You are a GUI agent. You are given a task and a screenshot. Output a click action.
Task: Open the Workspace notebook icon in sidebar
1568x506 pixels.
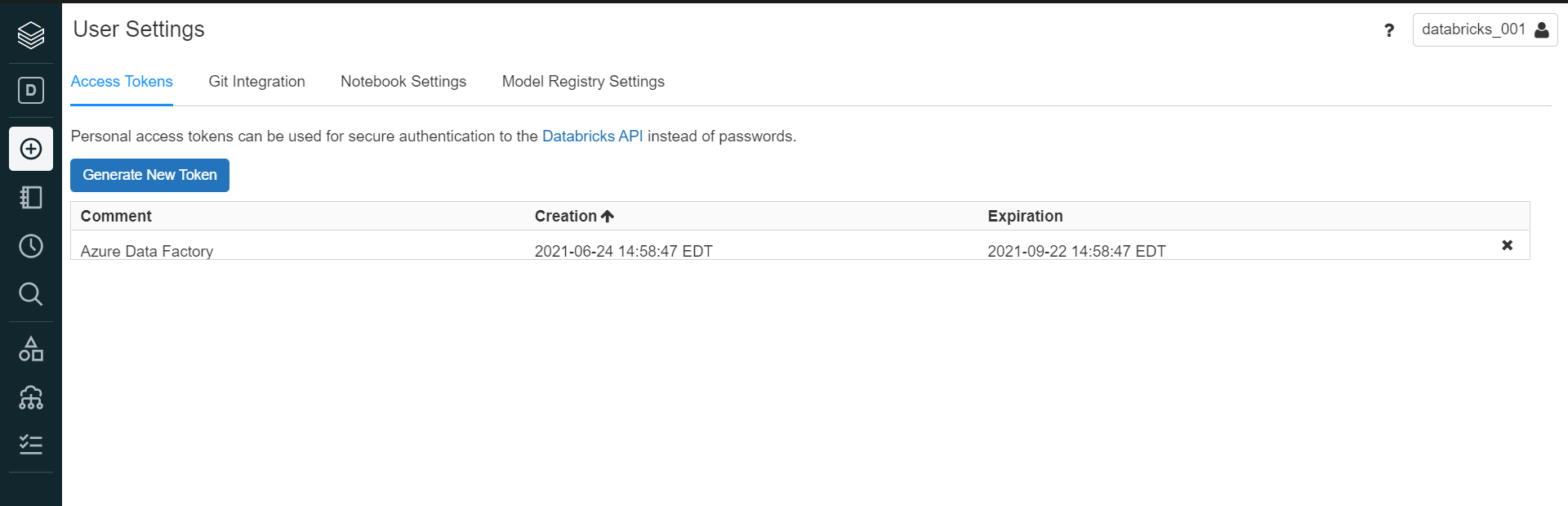pyautogui.click(x=31, y=197)
